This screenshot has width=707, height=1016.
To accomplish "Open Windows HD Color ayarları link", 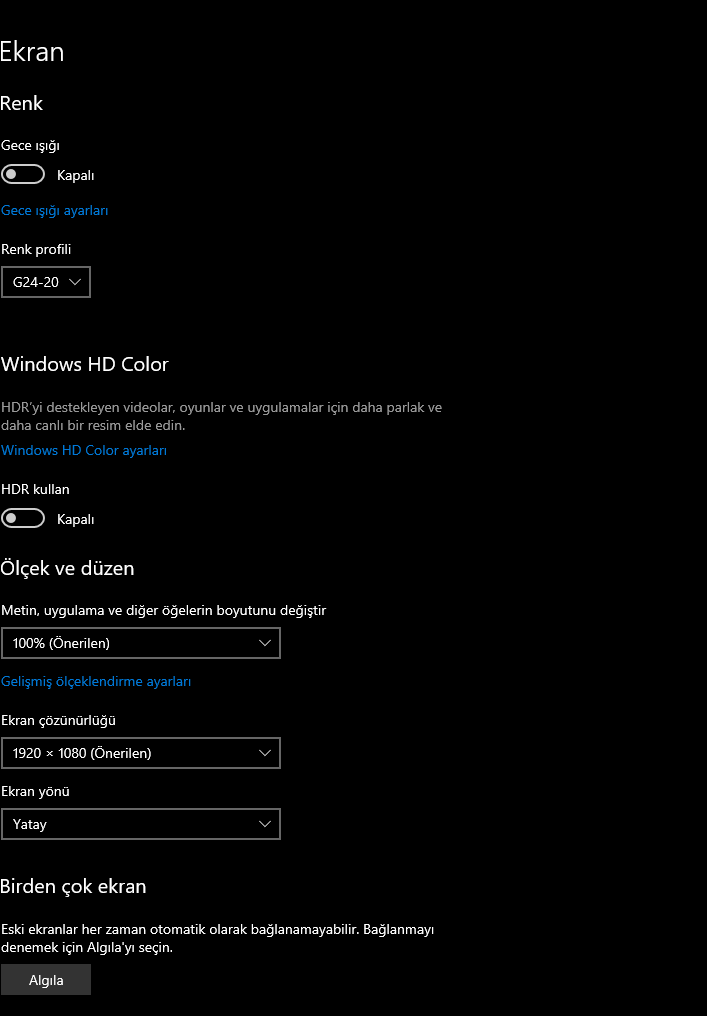I will [x=84, y=451].
